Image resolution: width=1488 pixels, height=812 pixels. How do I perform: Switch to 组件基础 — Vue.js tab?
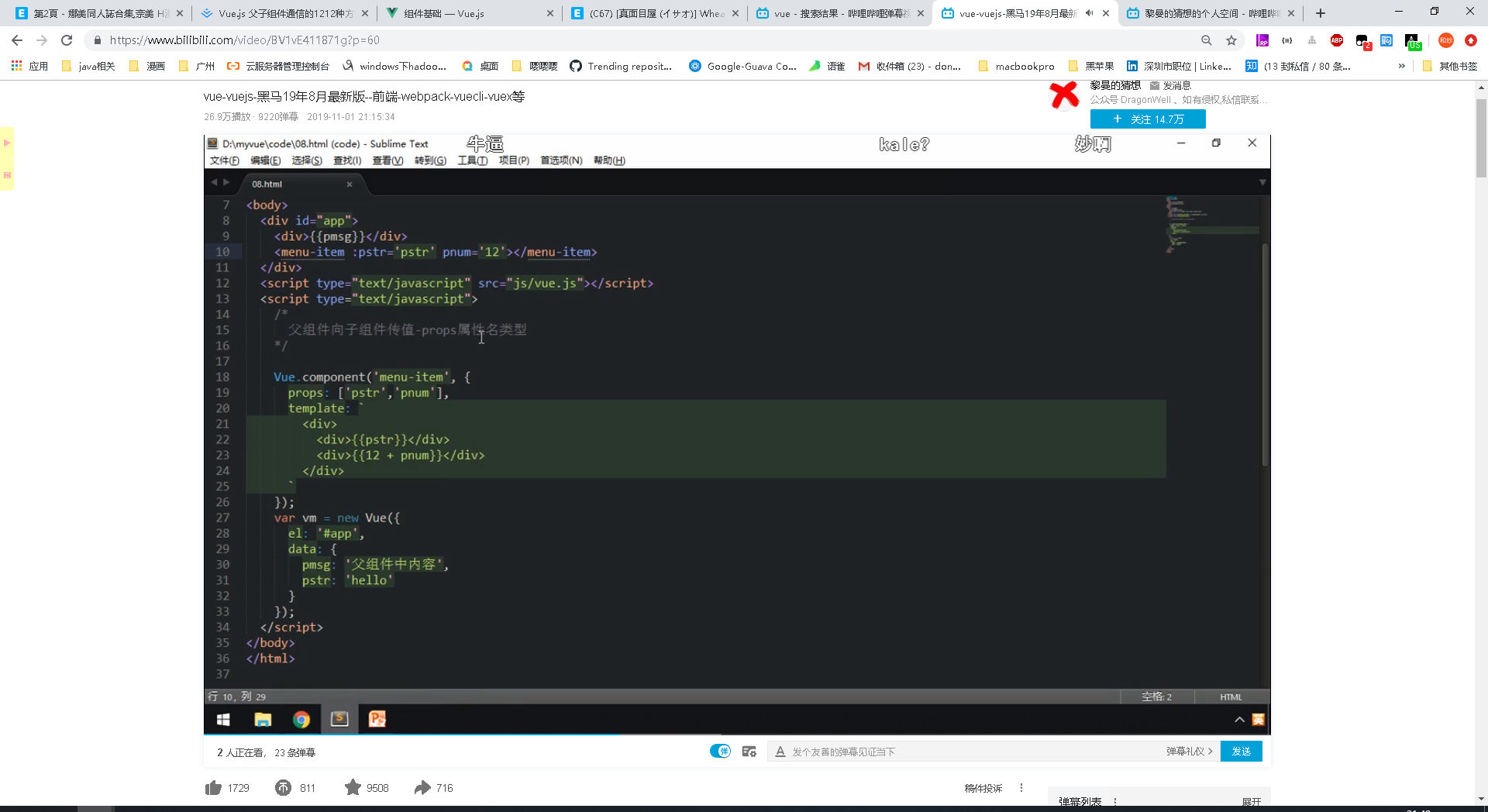469,13
